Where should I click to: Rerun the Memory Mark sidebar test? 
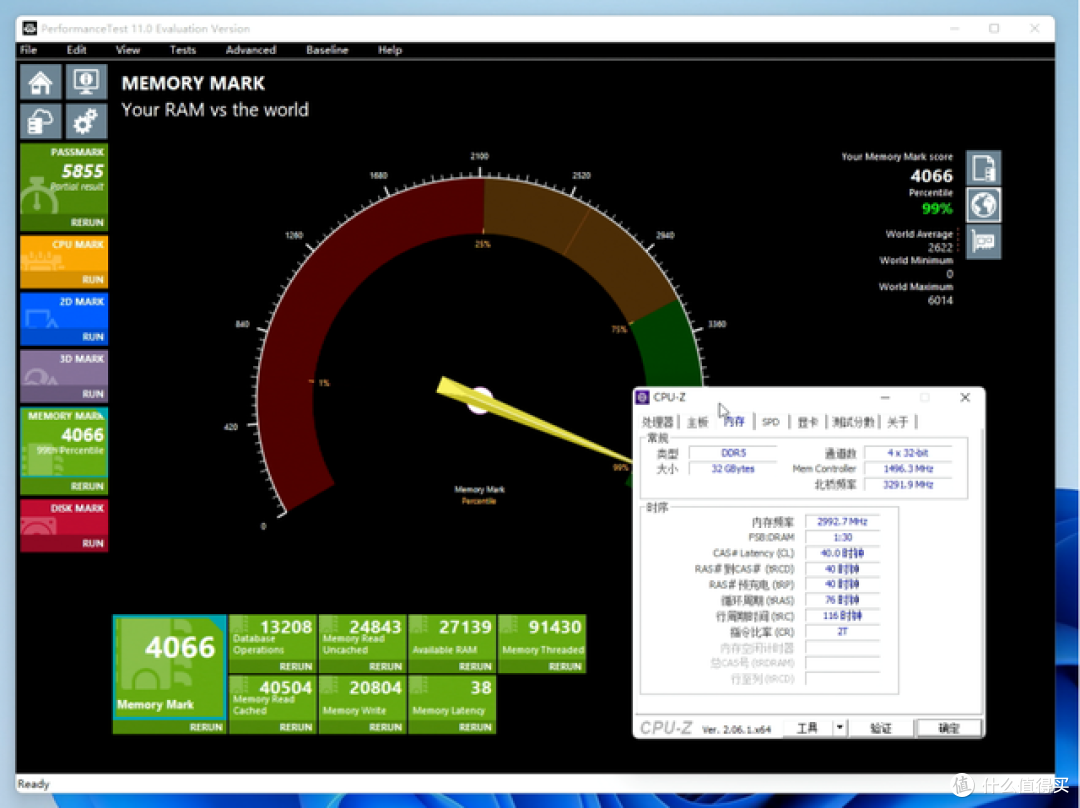click(87, 486)
